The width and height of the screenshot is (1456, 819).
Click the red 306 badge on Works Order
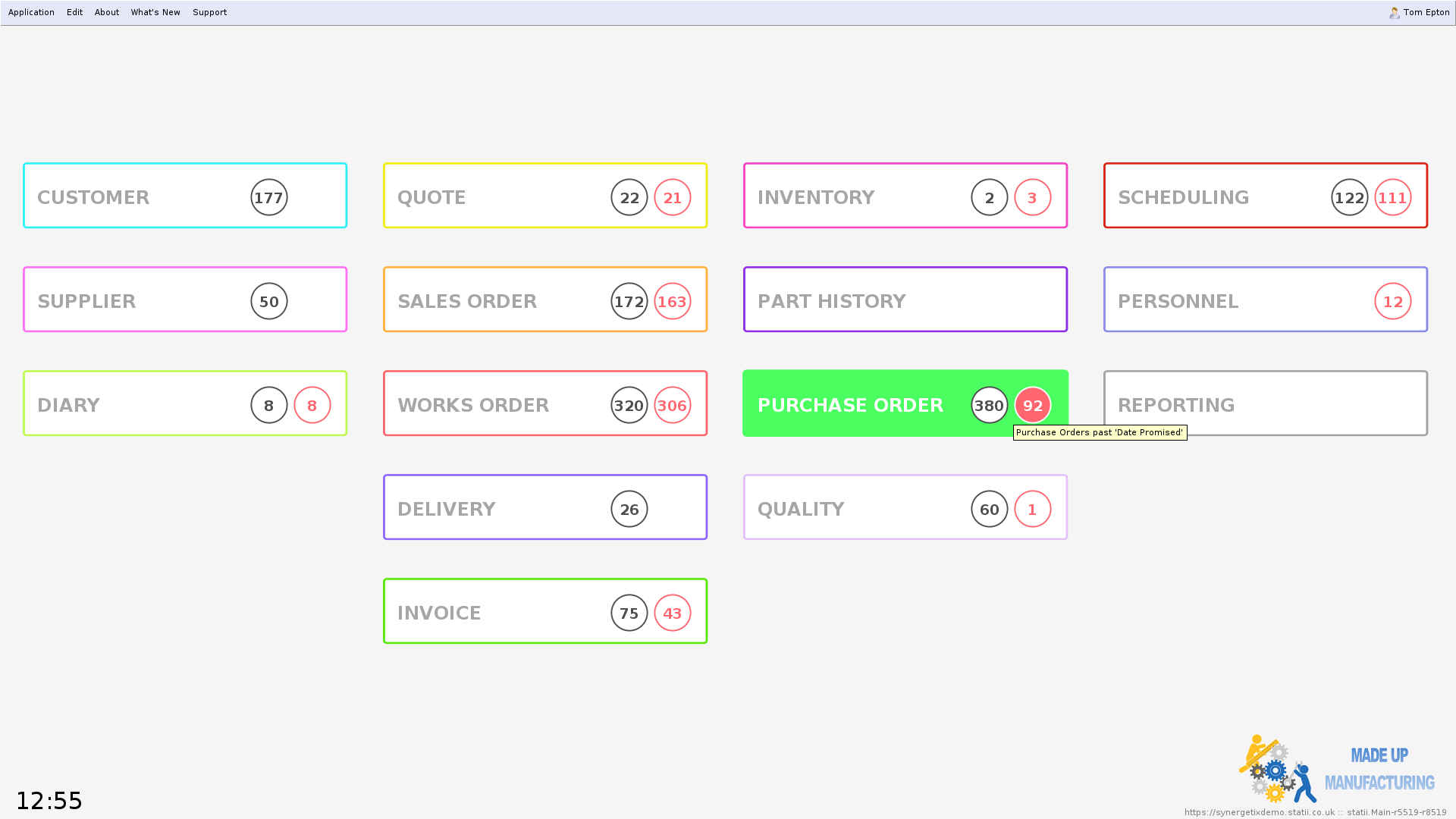pos(672,406)
